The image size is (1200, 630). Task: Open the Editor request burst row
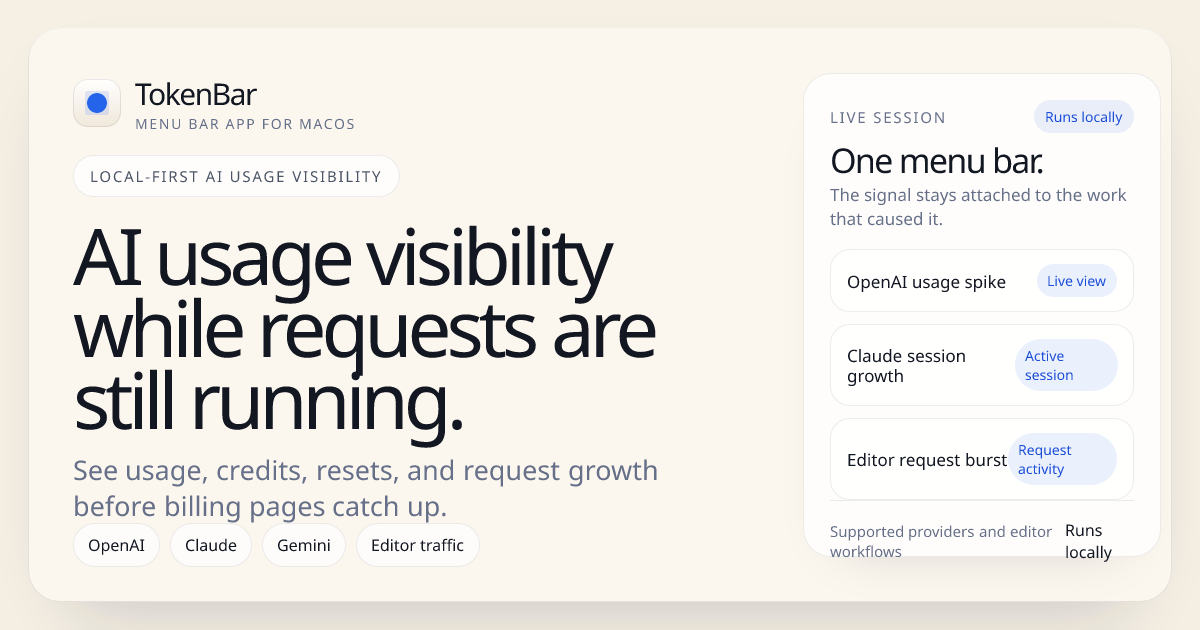pos(982,459)
